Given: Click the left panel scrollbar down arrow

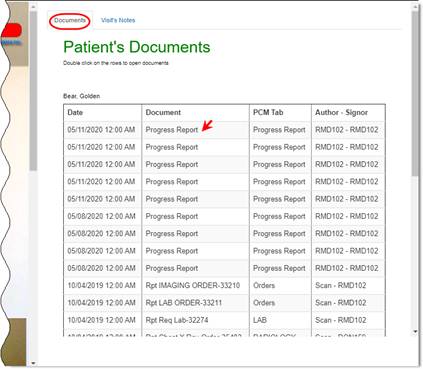Looking at the screenshot, I should 33,363.
